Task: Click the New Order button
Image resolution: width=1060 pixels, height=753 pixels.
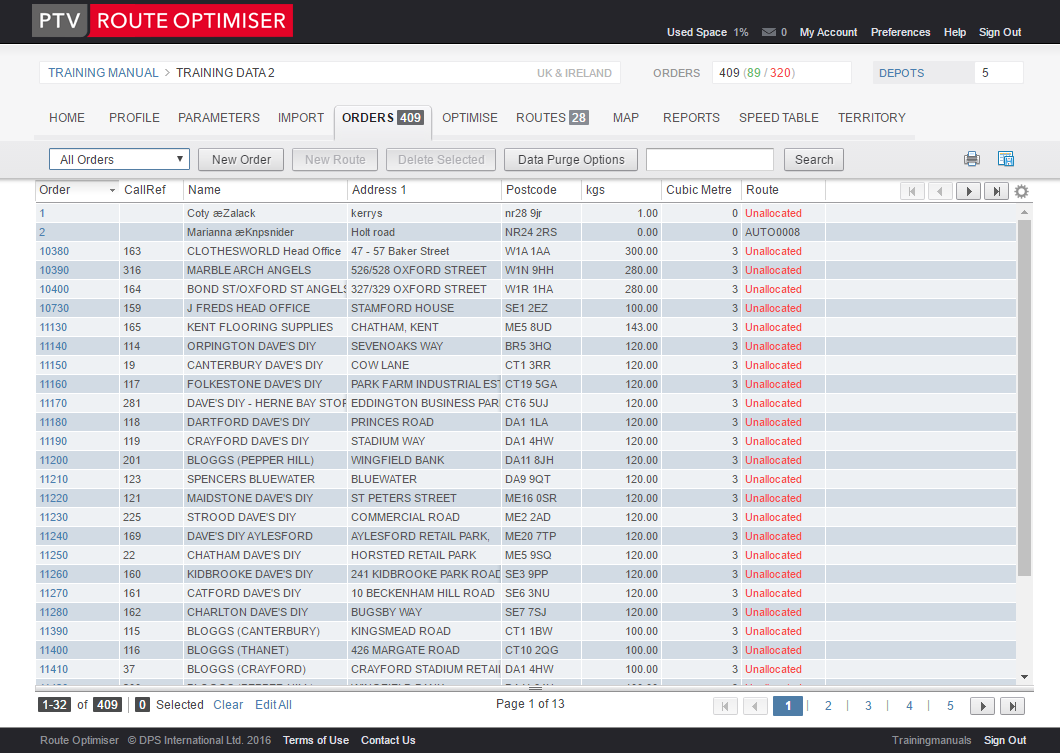Action: [x=241, y=160]
